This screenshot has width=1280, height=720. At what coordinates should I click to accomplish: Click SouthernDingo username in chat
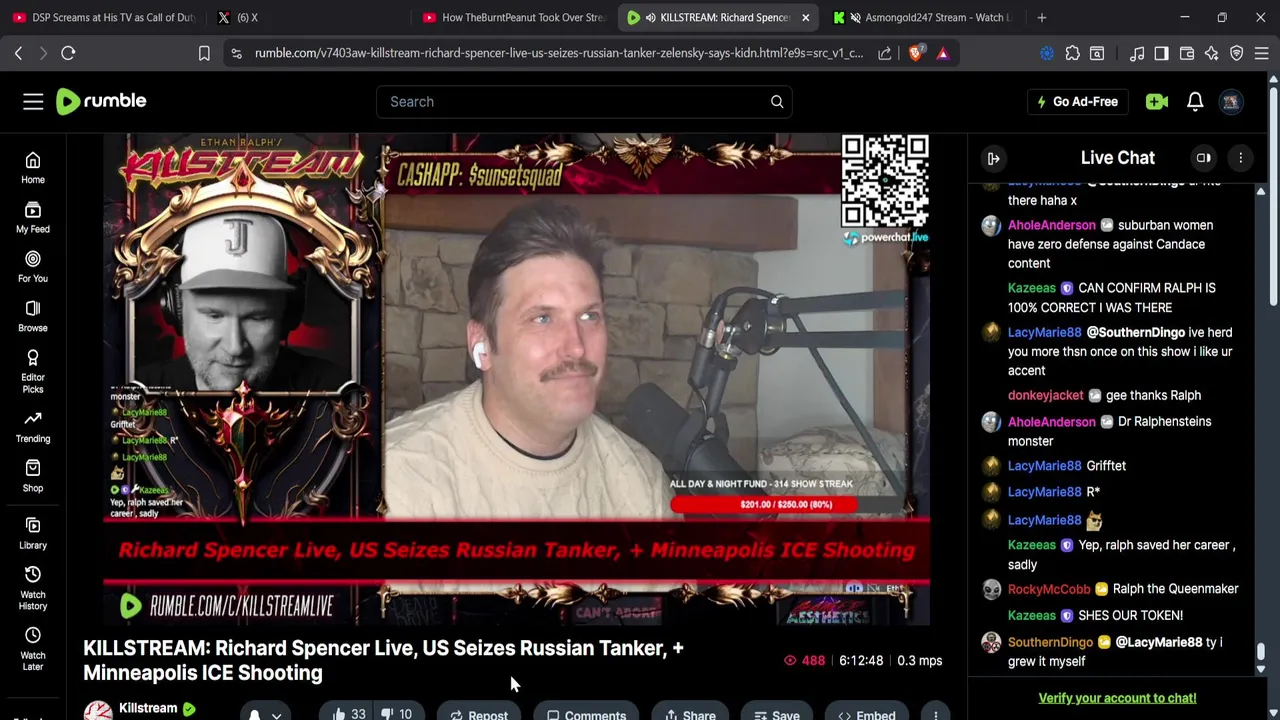point(1050,642)
